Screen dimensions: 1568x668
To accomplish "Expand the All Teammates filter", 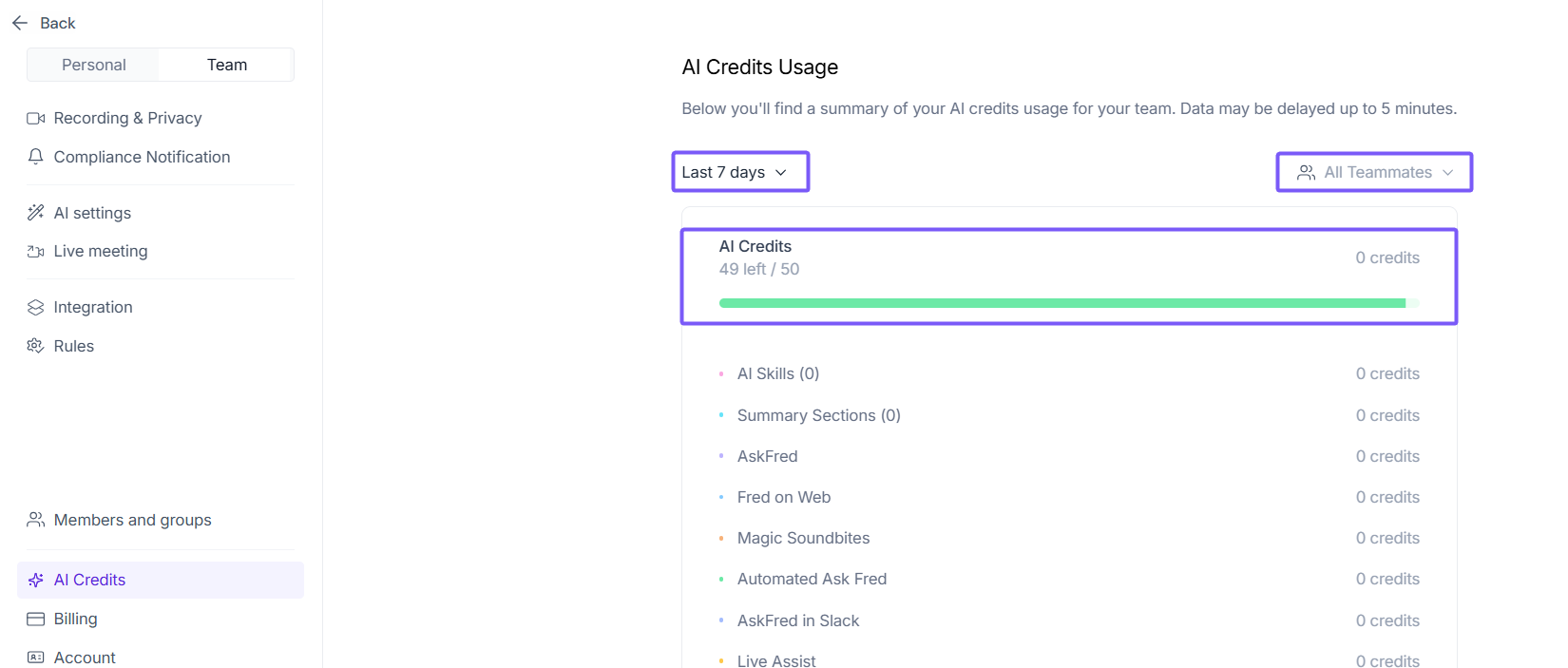I will click(x=1374, y=172).
